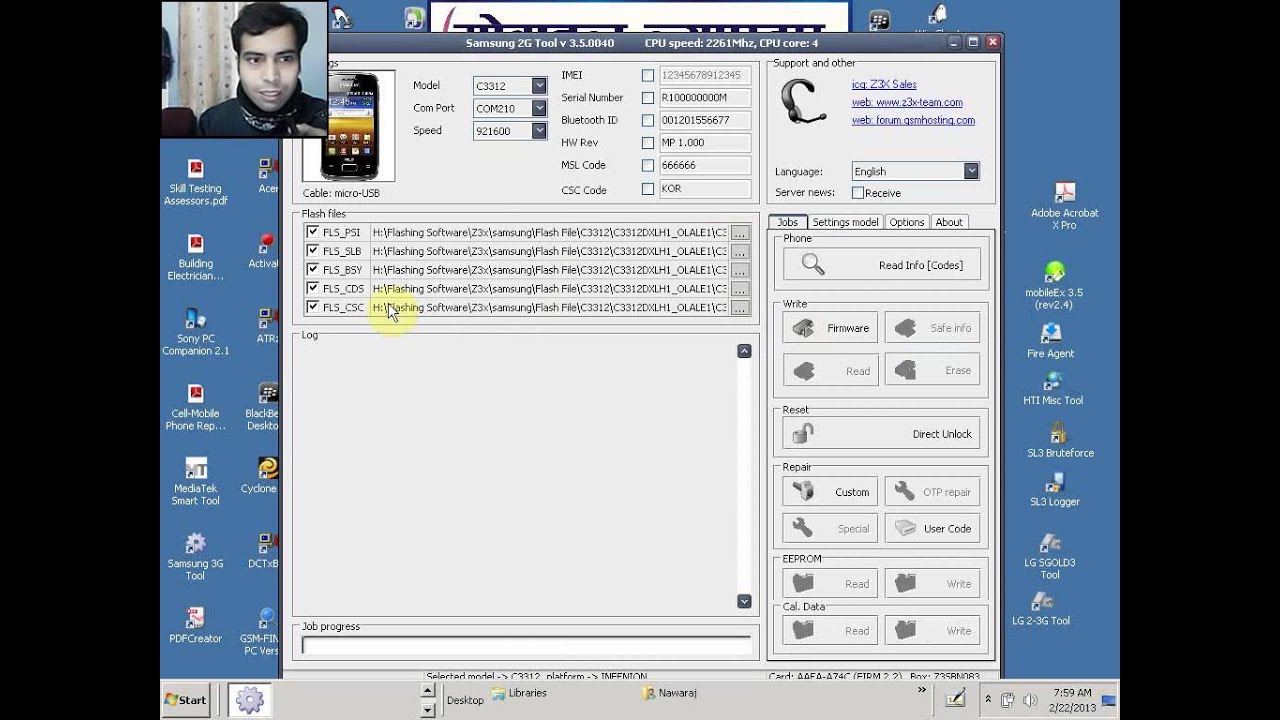1280x720 pixels.
Task: Toggle the Bluetooth ID checkbox
Action: (648, 120)
